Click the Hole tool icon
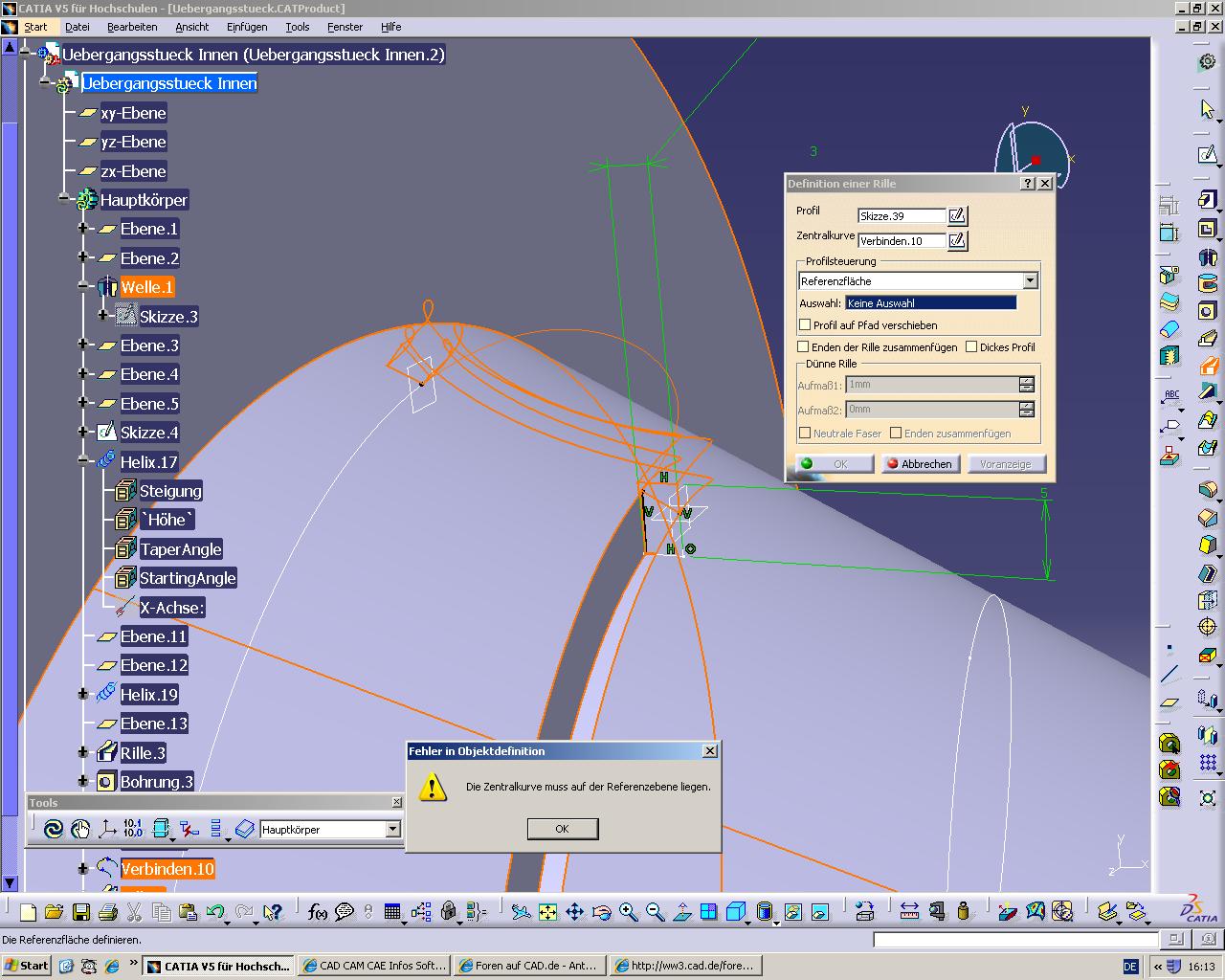The height and width of the screenshot is (980, 1225). point(1208,311)
